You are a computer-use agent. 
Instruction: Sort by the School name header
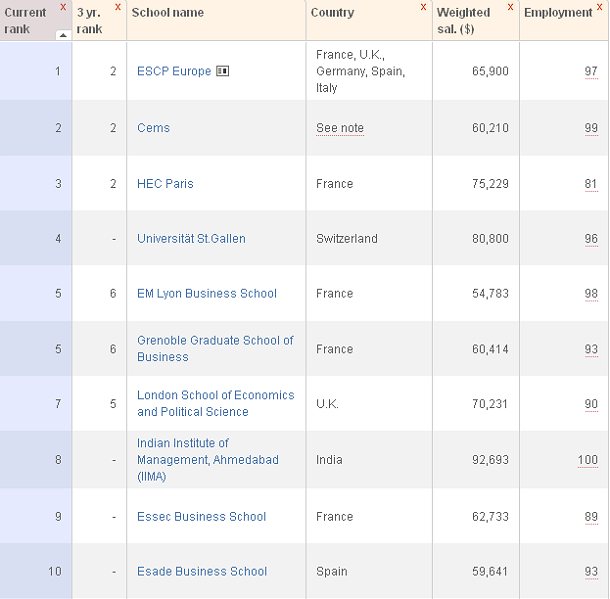(x=168, y=12)
